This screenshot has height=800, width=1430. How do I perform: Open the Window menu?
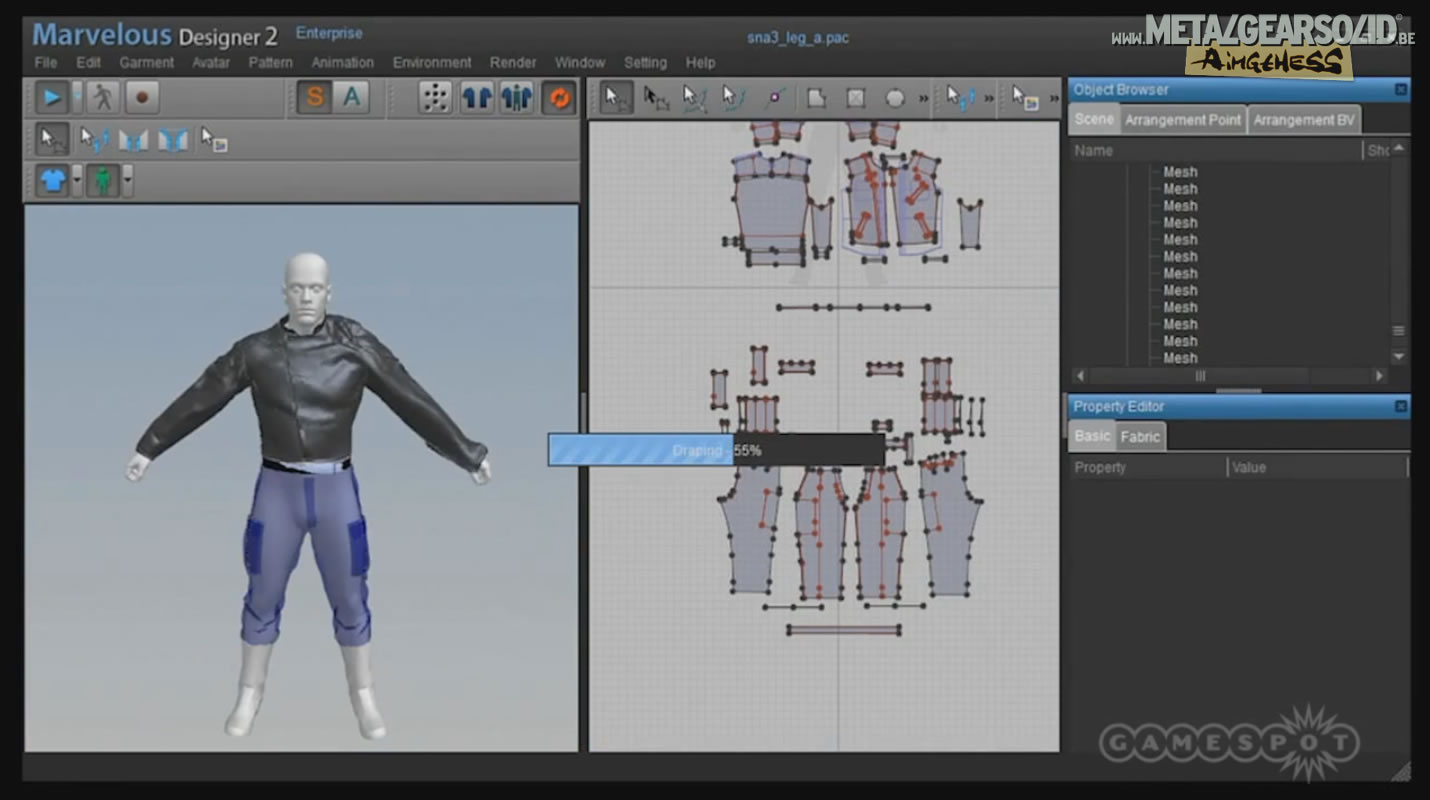click(x=580, y=62)
